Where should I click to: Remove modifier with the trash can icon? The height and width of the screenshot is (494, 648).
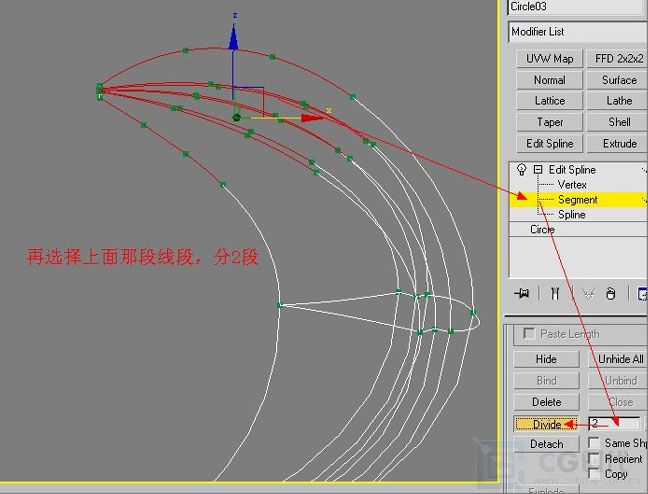(x=610, y=294)
